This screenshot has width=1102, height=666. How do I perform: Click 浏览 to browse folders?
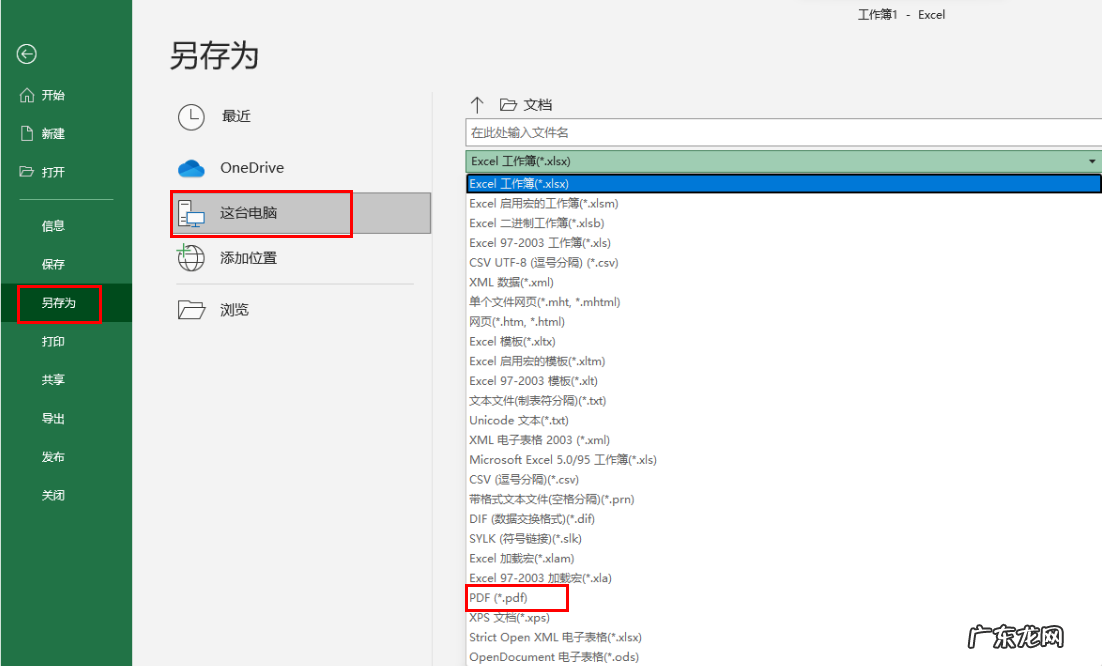tap(235, 310)
